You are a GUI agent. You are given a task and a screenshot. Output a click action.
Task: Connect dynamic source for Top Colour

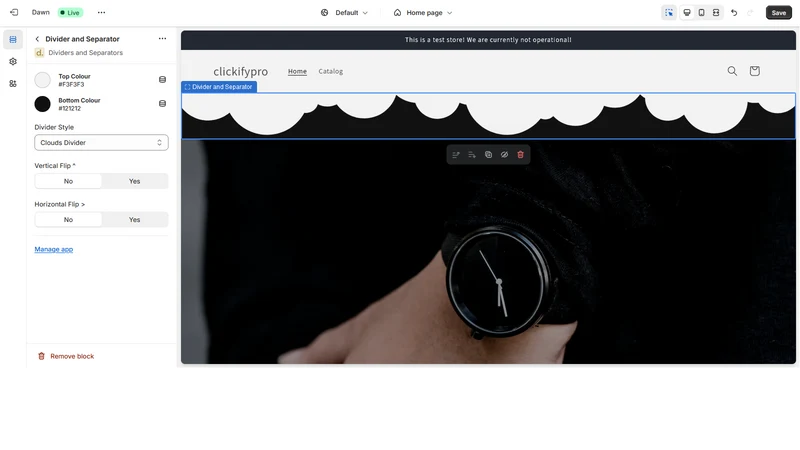pos(162,80)
